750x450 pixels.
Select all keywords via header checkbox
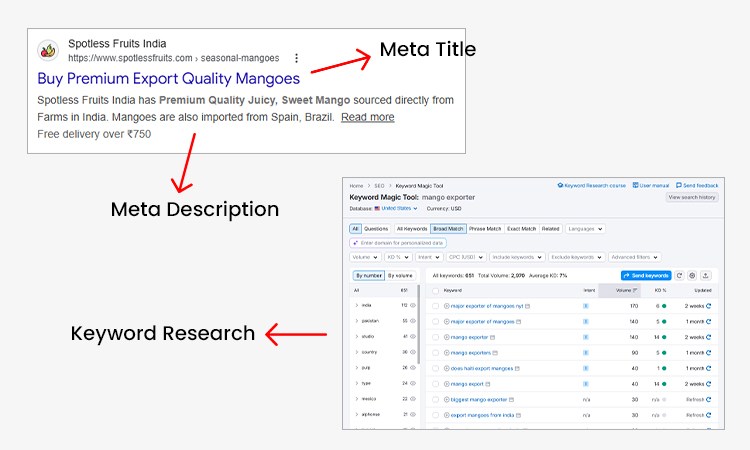click(x=435, y=290)
